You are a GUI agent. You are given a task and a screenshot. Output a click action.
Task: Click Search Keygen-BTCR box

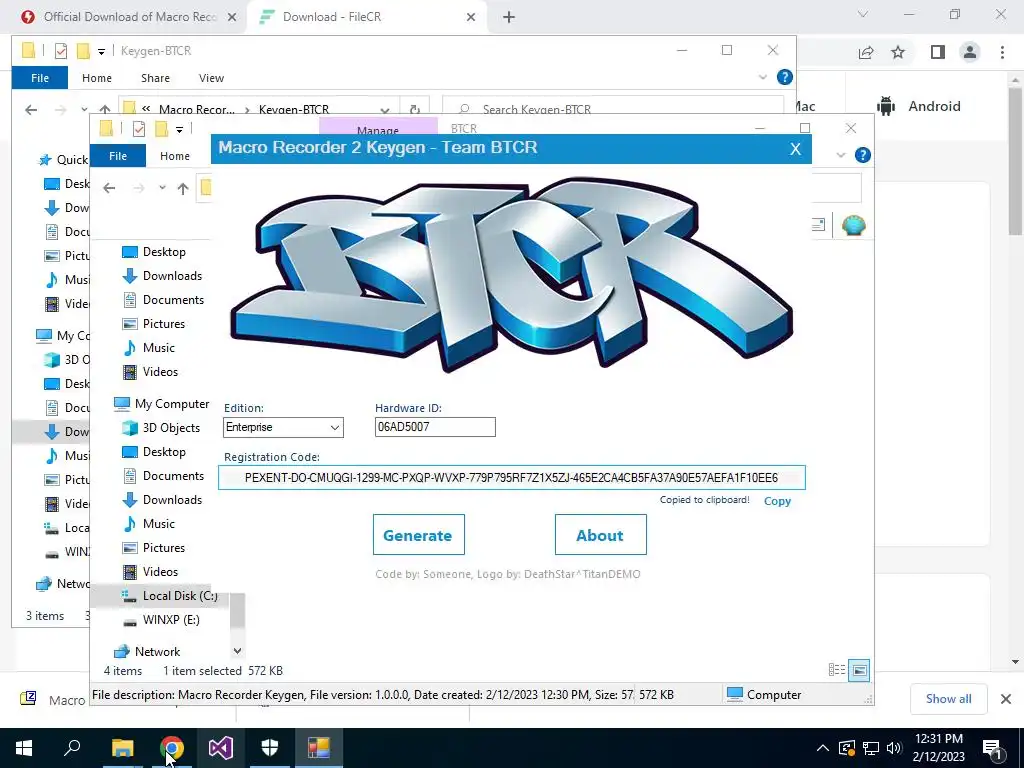[x=613, y=109]
